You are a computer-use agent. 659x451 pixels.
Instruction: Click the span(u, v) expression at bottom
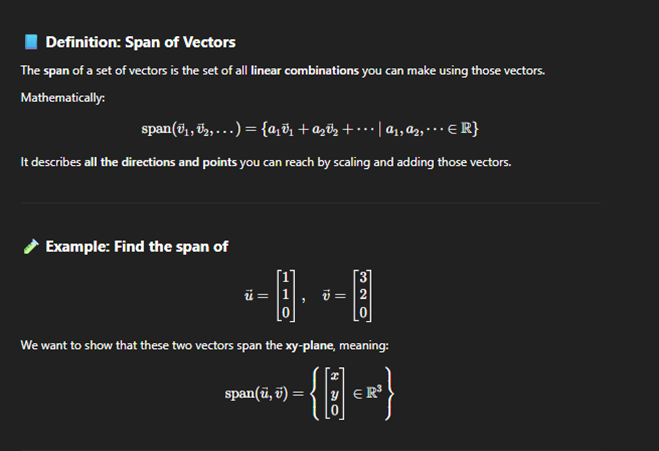point(256,393)
